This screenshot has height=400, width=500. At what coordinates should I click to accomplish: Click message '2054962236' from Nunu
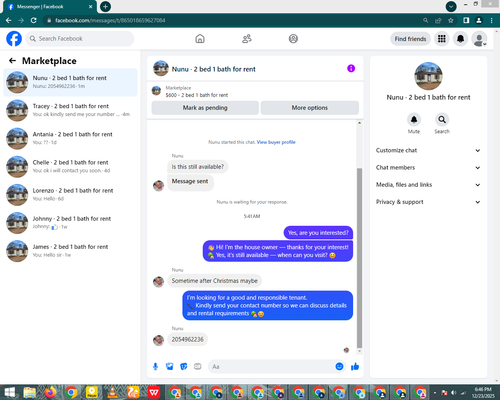click(x=187, y=339)
